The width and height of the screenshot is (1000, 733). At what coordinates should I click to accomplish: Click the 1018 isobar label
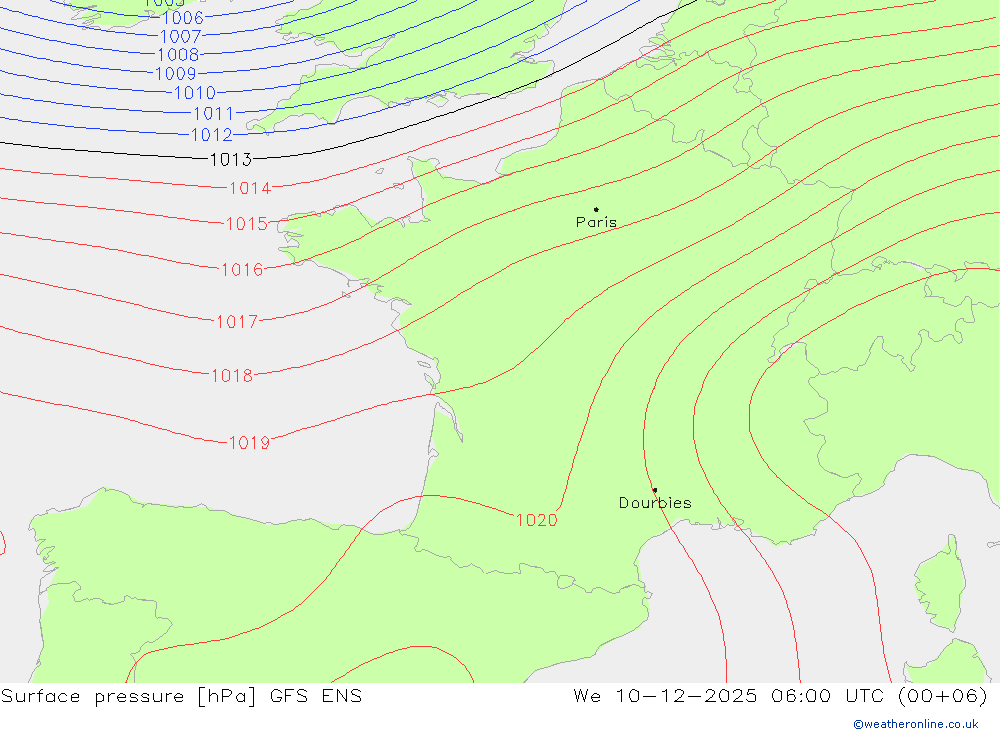(x=232, y=376)
